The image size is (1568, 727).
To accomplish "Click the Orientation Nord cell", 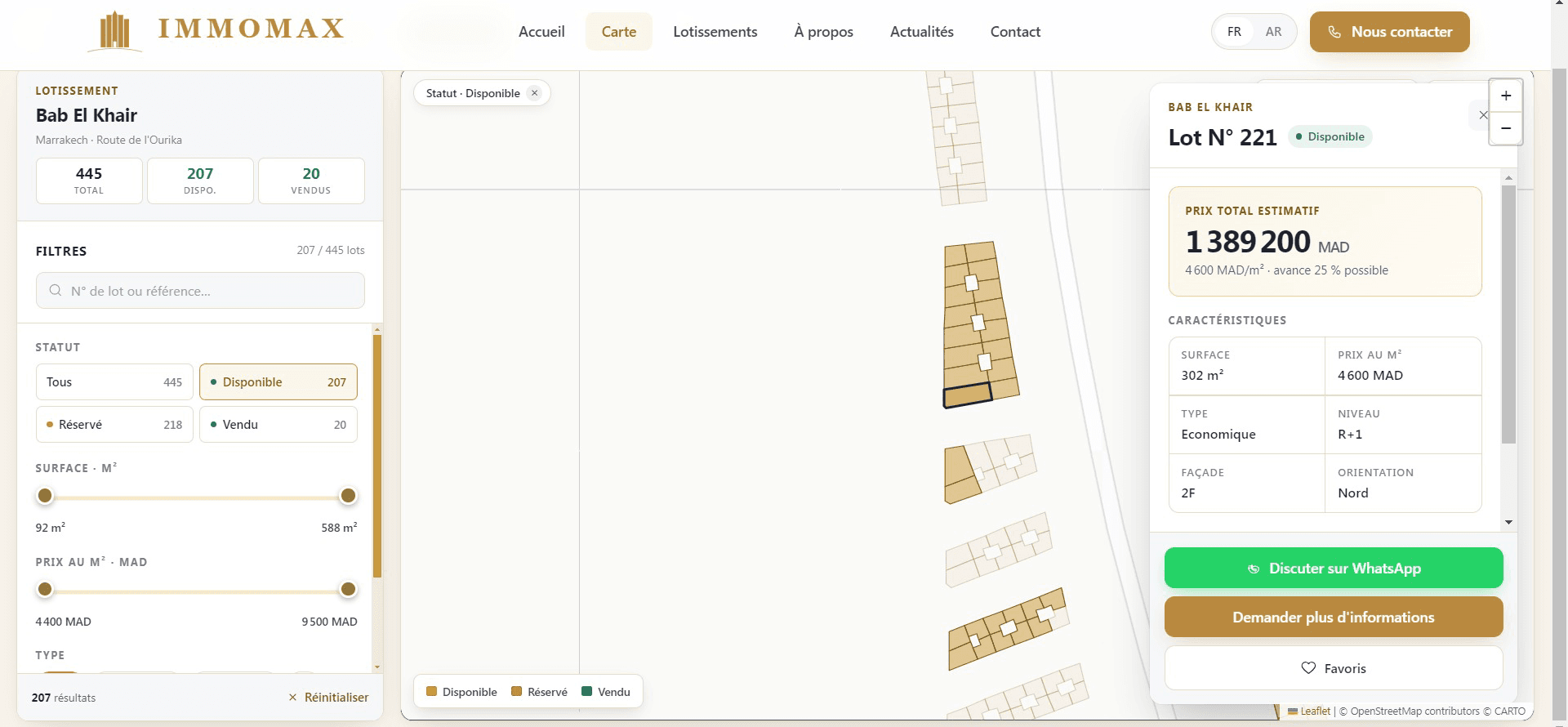I will [x=1403, y=484].
